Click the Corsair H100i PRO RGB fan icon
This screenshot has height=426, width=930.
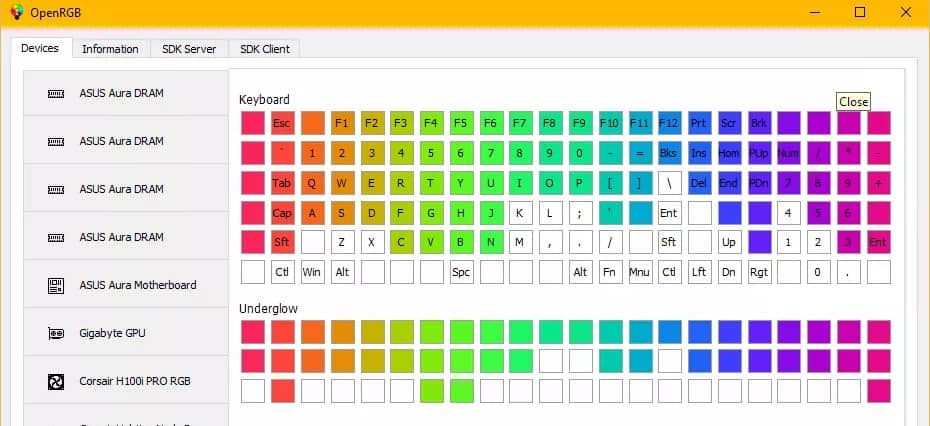[56, 381]
